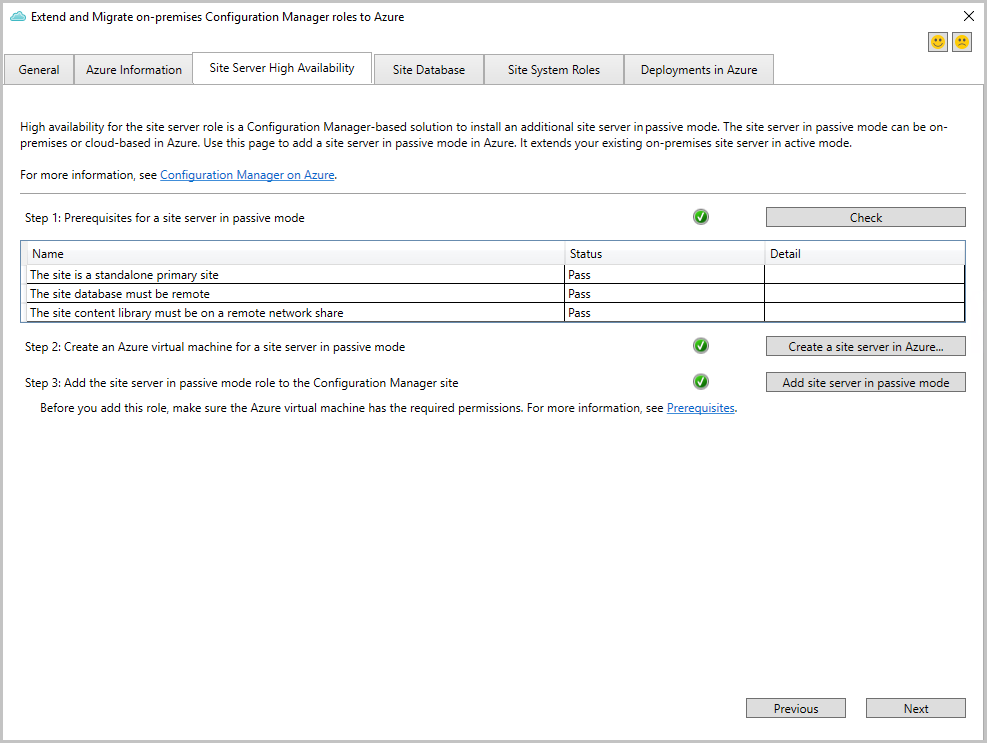Click the cloud icon in title bar
987x743 pixels.
pos(18,17)
